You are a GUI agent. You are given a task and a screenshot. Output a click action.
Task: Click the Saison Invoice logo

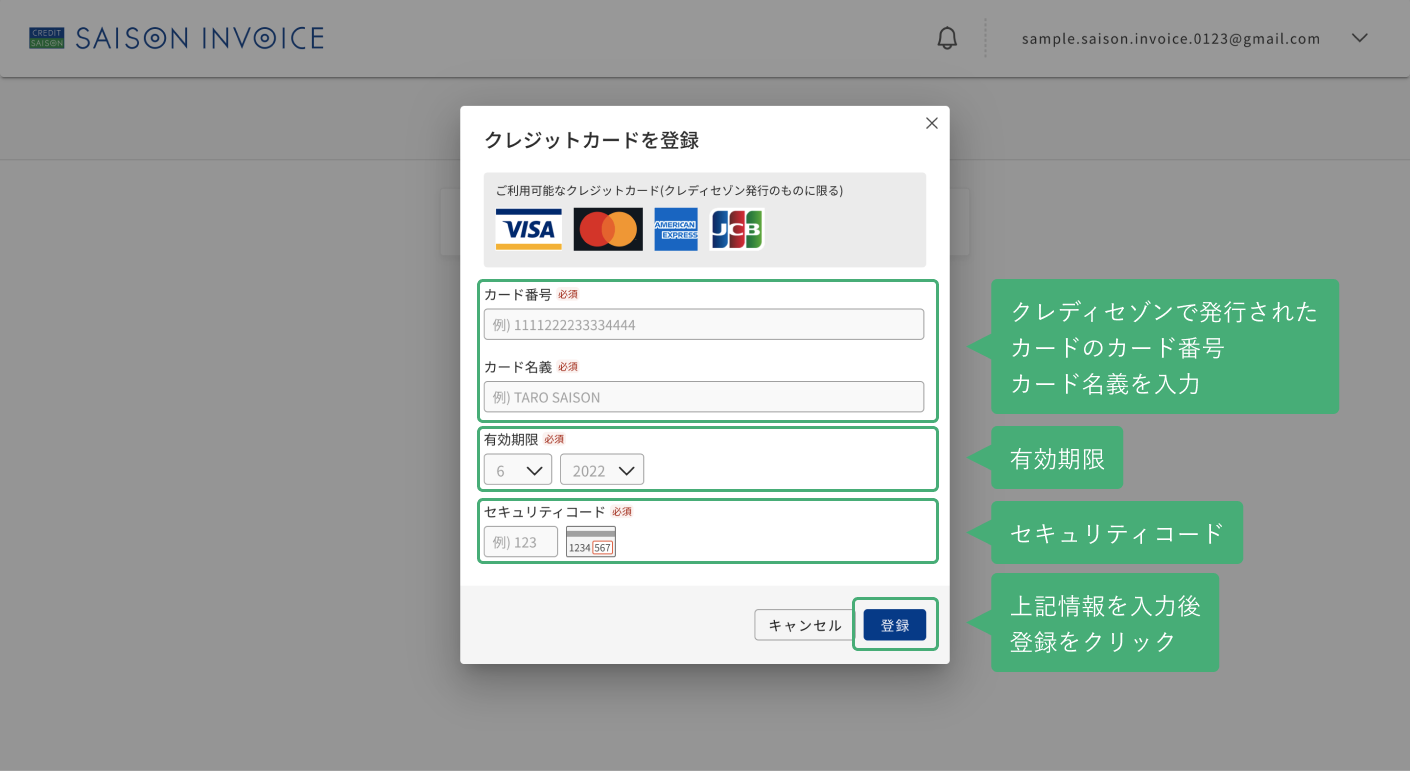coord(177,39)
